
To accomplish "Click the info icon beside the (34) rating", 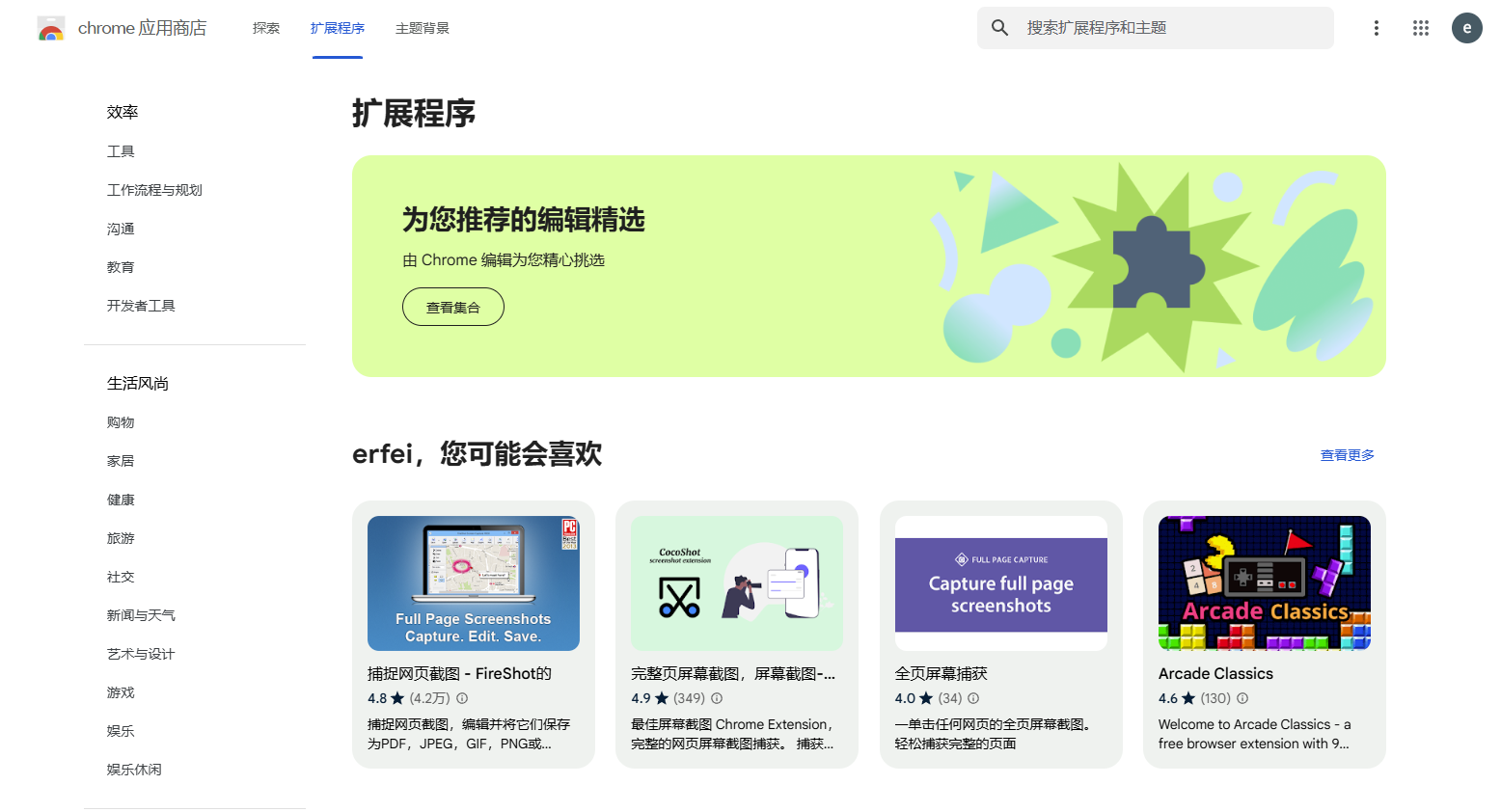I will (x=973, y=698).
